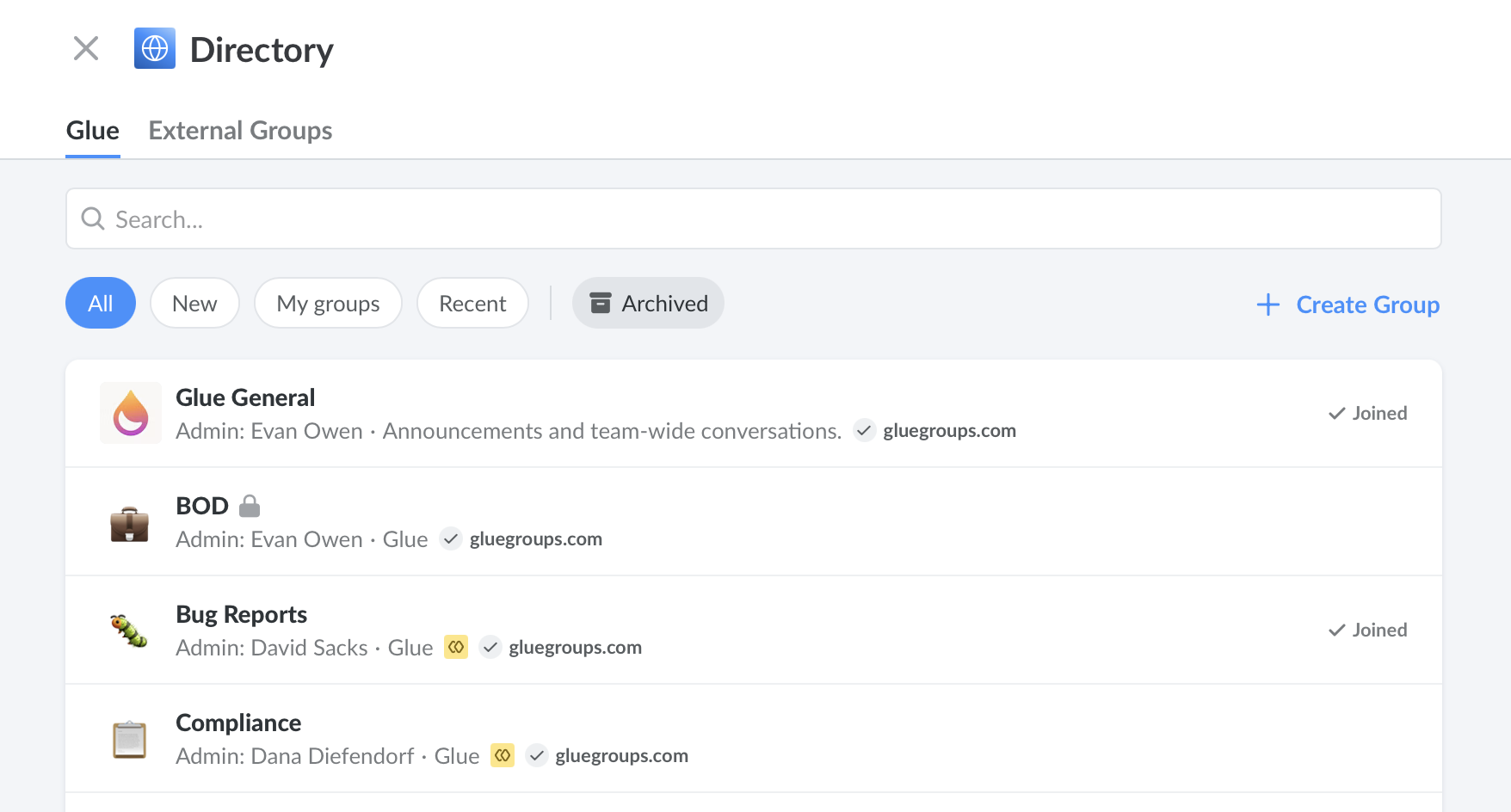Screen dimensions: 1511x812
Task: Click the Glue General droplet icon
Action: 131,413
